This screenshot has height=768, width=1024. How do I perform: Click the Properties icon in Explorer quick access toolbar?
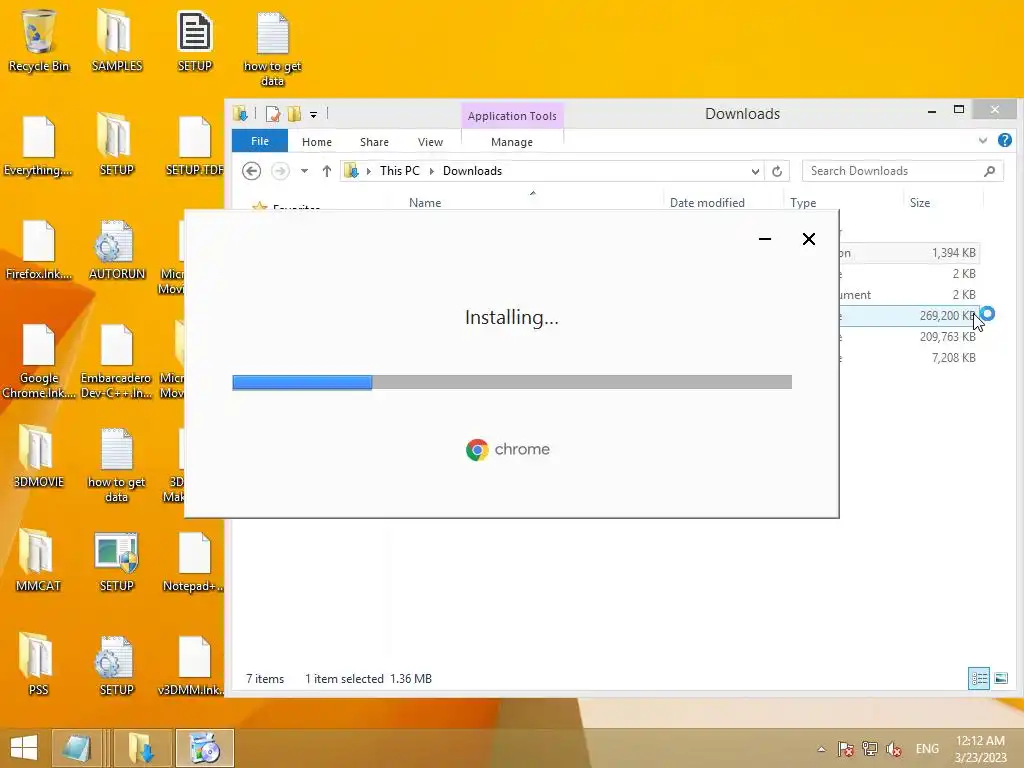273,114
